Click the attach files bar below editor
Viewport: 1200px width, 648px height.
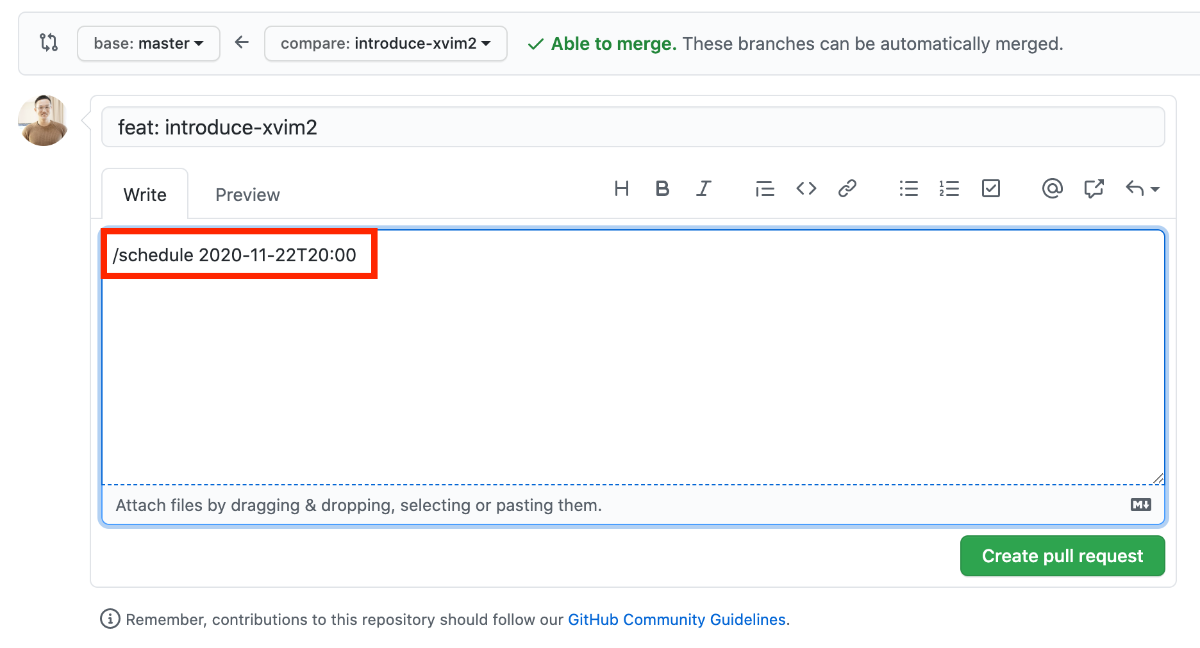(x=633, y=505)
